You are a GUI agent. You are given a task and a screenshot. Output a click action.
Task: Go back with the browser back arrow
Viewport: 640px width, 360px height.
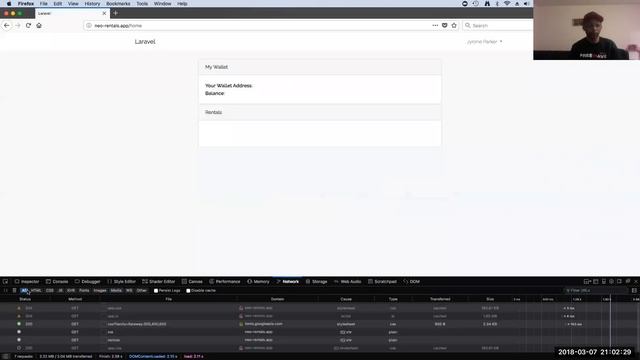(7, 25)
